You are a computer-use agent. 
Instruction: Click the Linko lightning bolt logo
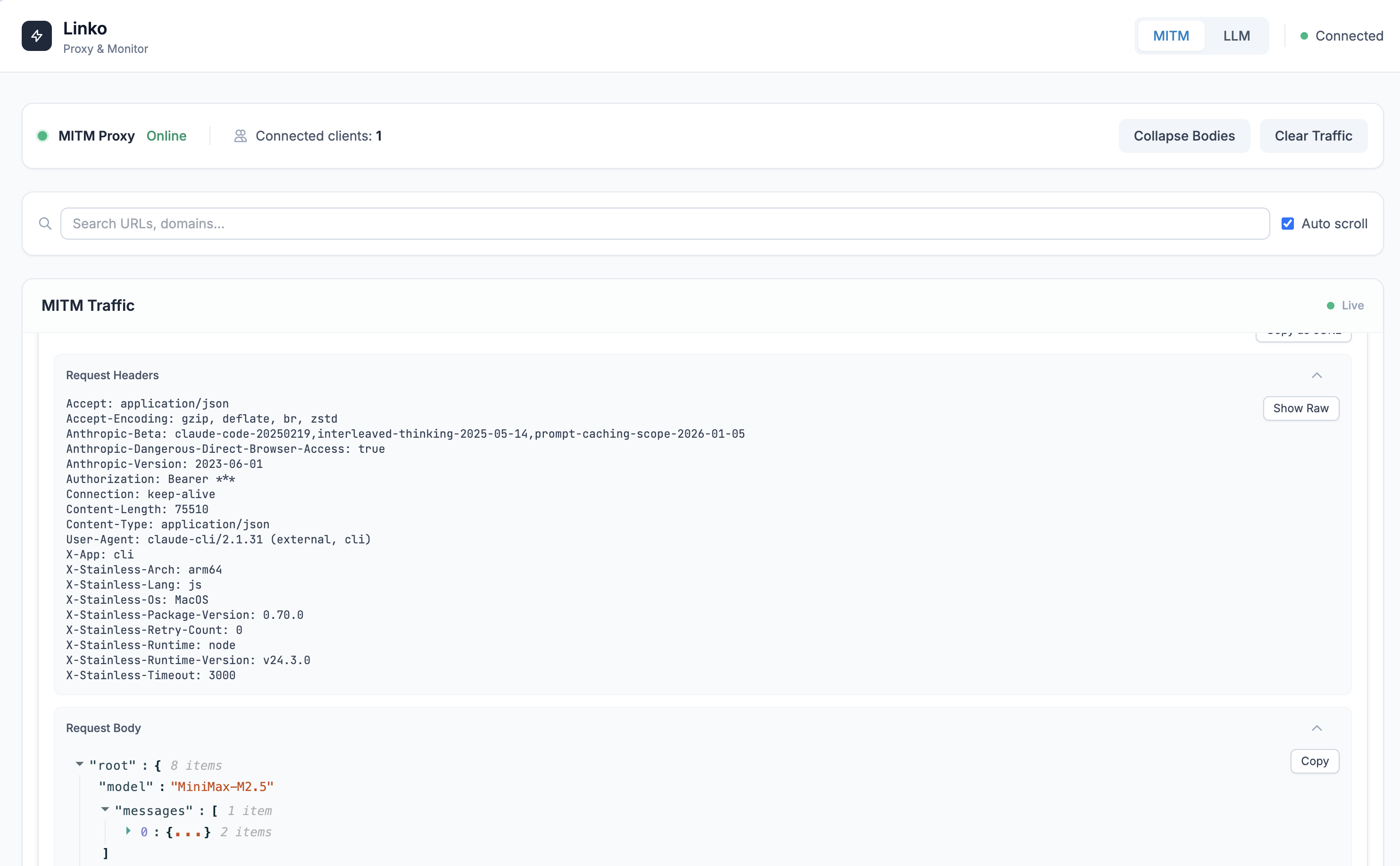click(37, 36)
